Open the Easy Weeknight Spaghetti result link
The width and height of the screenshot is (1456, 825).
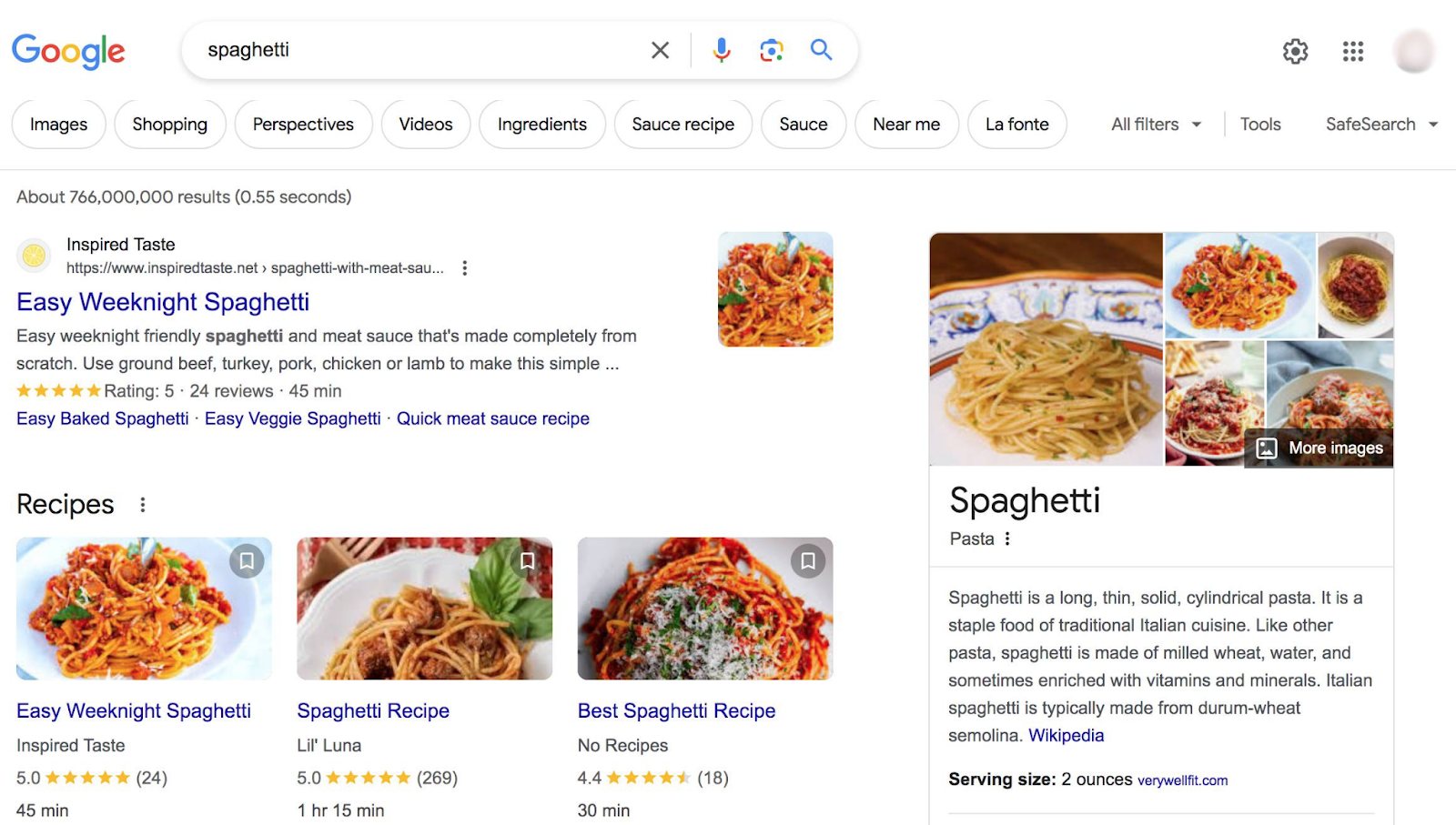click(162, 301)
